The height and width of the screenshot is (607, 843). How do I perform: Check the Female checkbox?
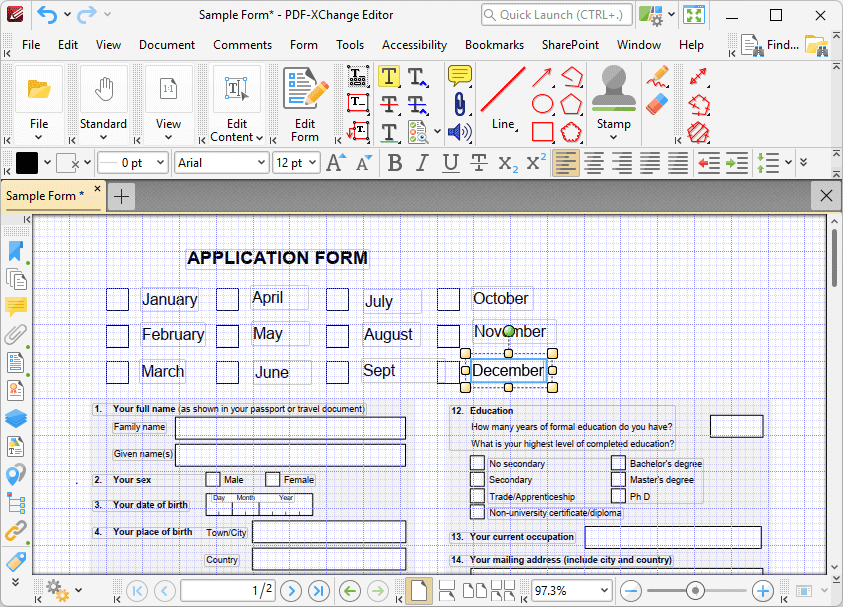(x=273, y=479)
